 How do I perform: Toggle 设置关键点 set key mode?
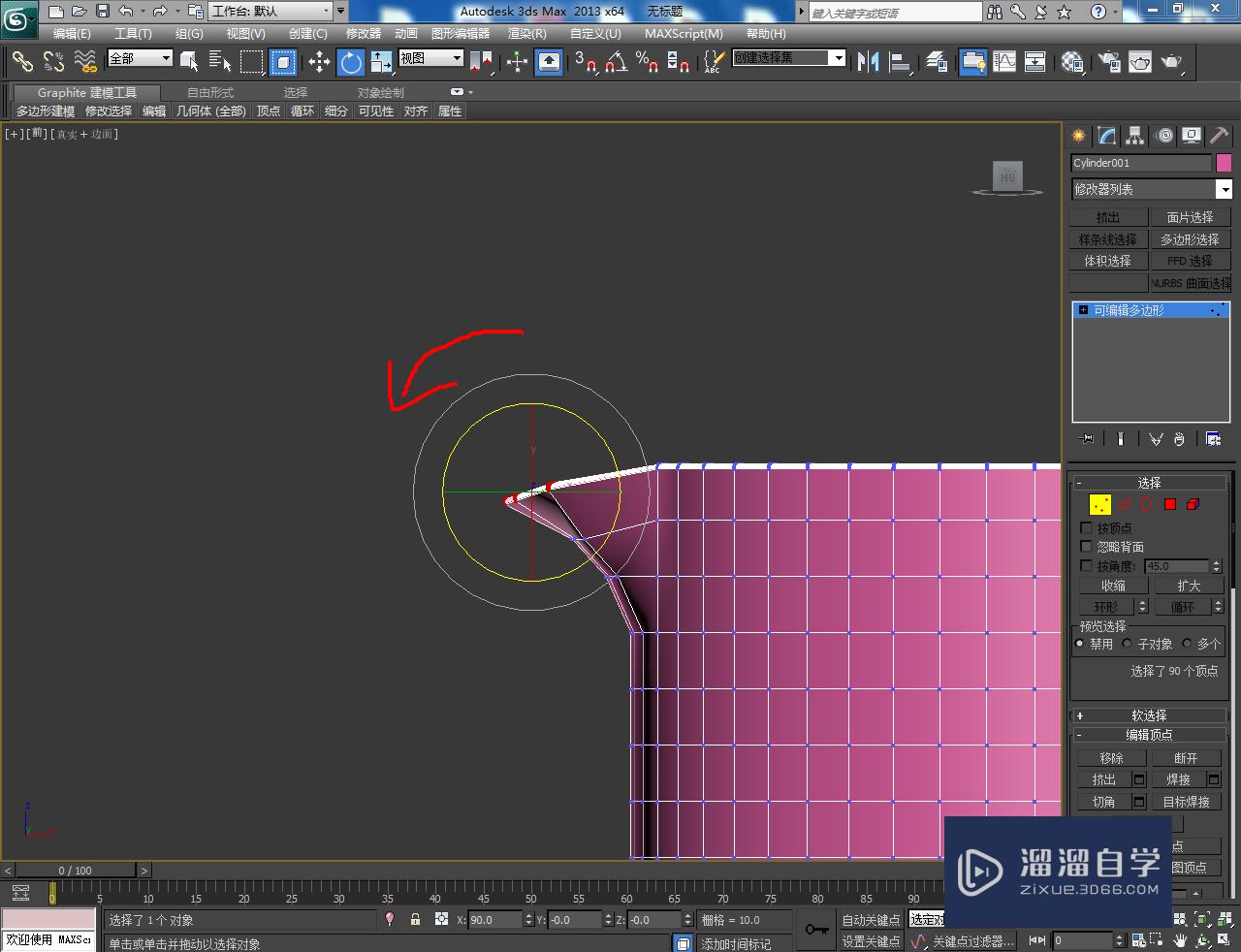[871, 941]
